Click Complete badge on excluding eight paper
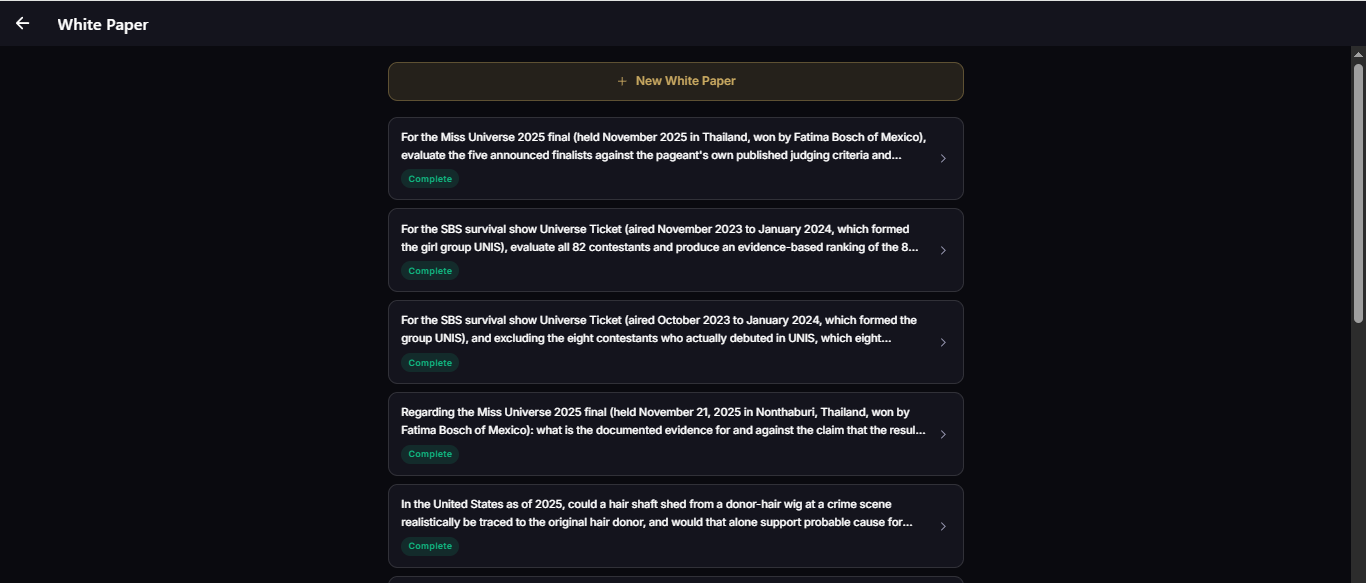1366x583 pixels. [430, 363]
